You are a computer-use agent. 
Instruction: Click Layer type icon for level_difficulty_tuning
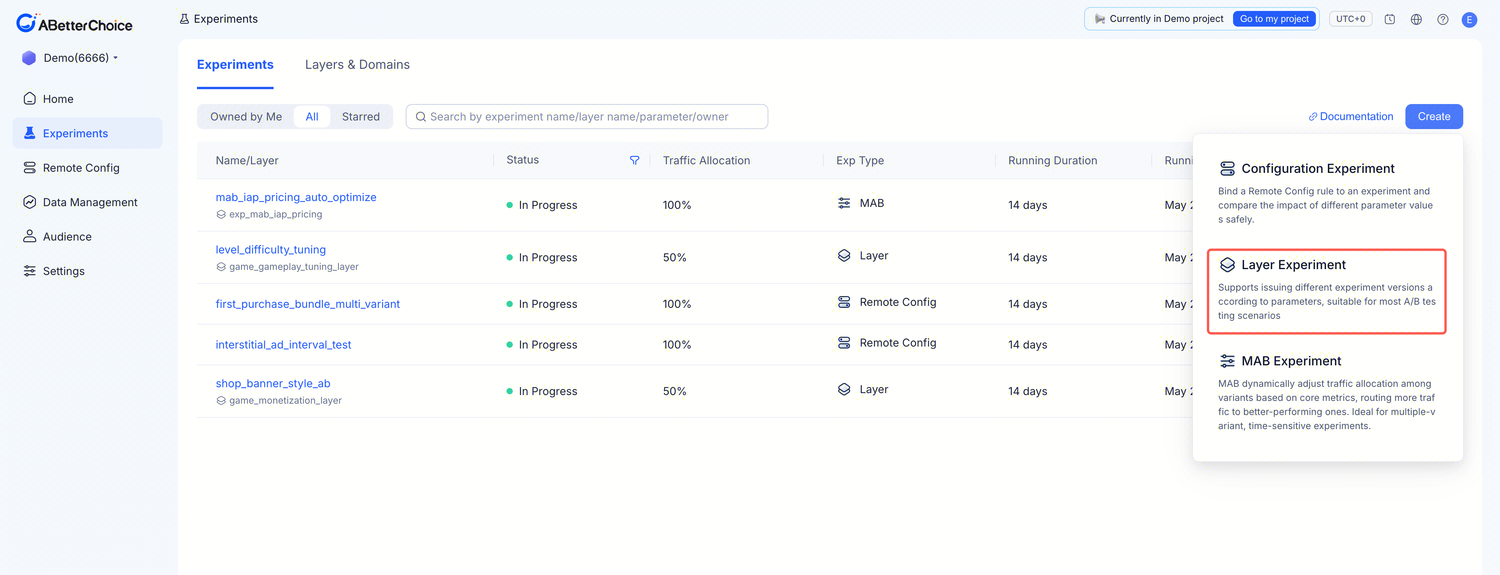tap(844, 256)
